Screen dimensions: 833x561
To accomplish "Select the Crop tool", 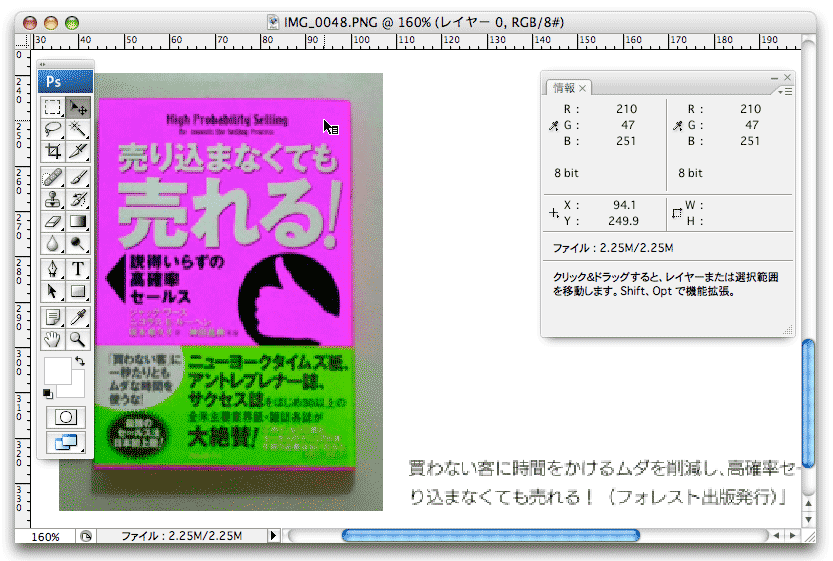I will [53, 151].
